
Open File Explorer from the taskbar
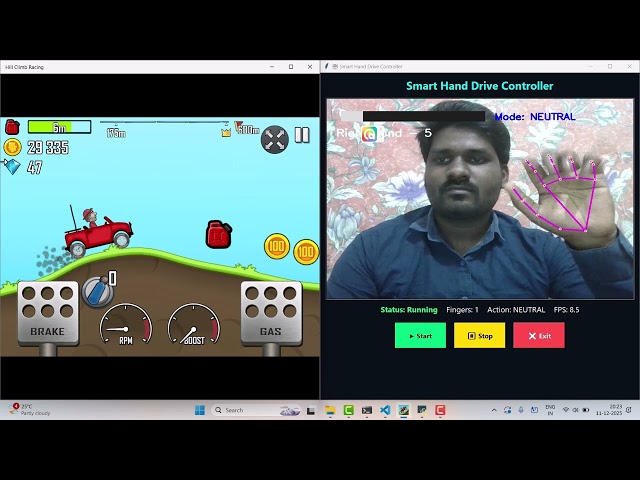point(330,410)
